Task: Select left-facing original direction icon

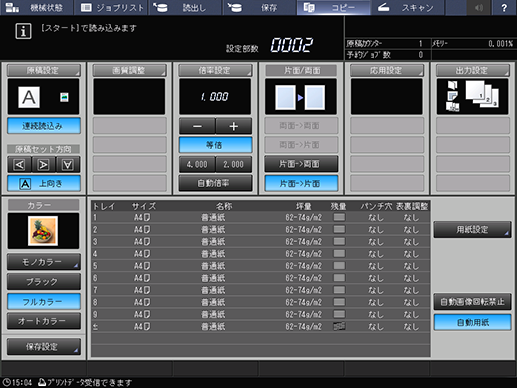Action: [x=20, y=165]
